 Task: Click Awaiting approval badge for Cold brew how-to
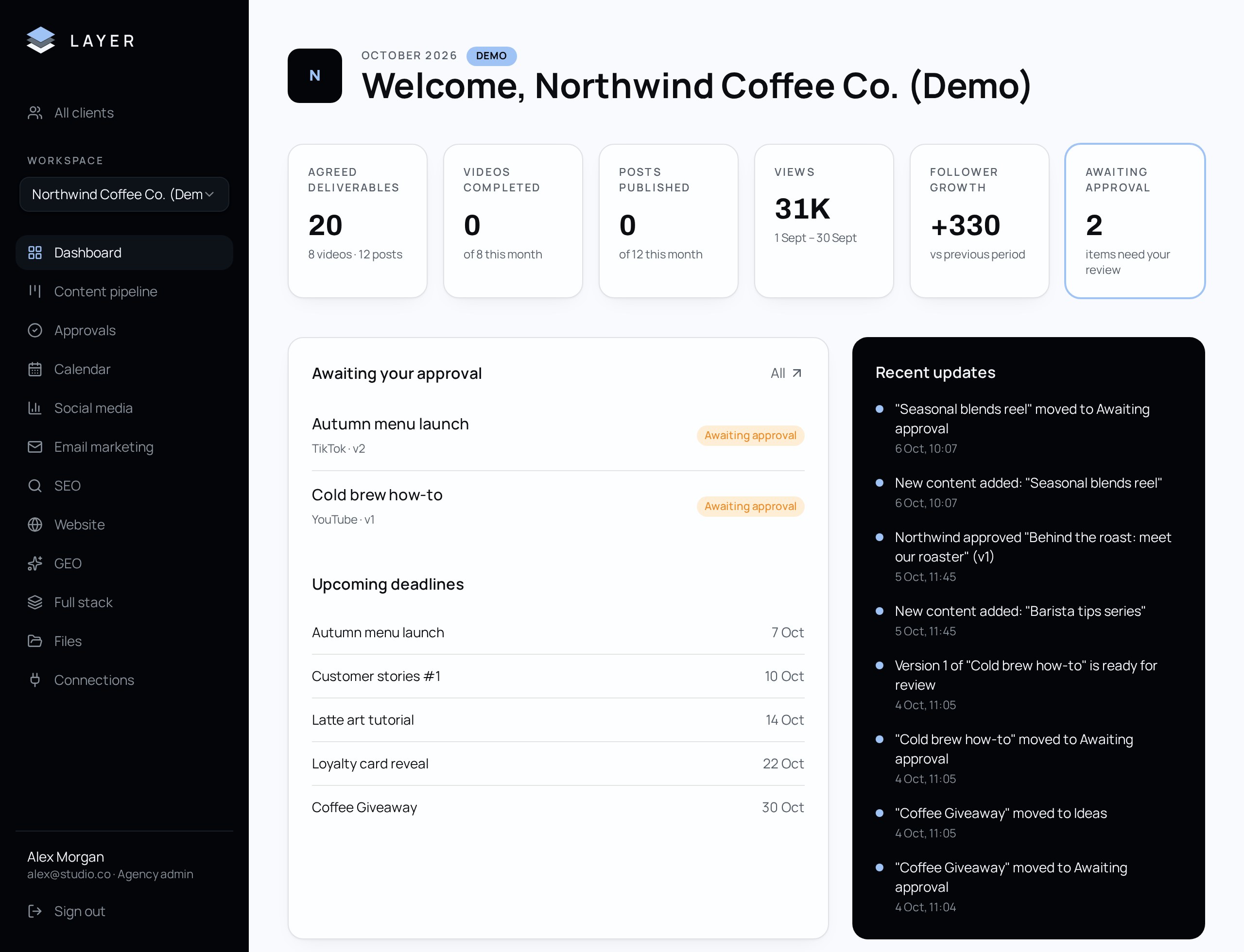click(750, 506)
